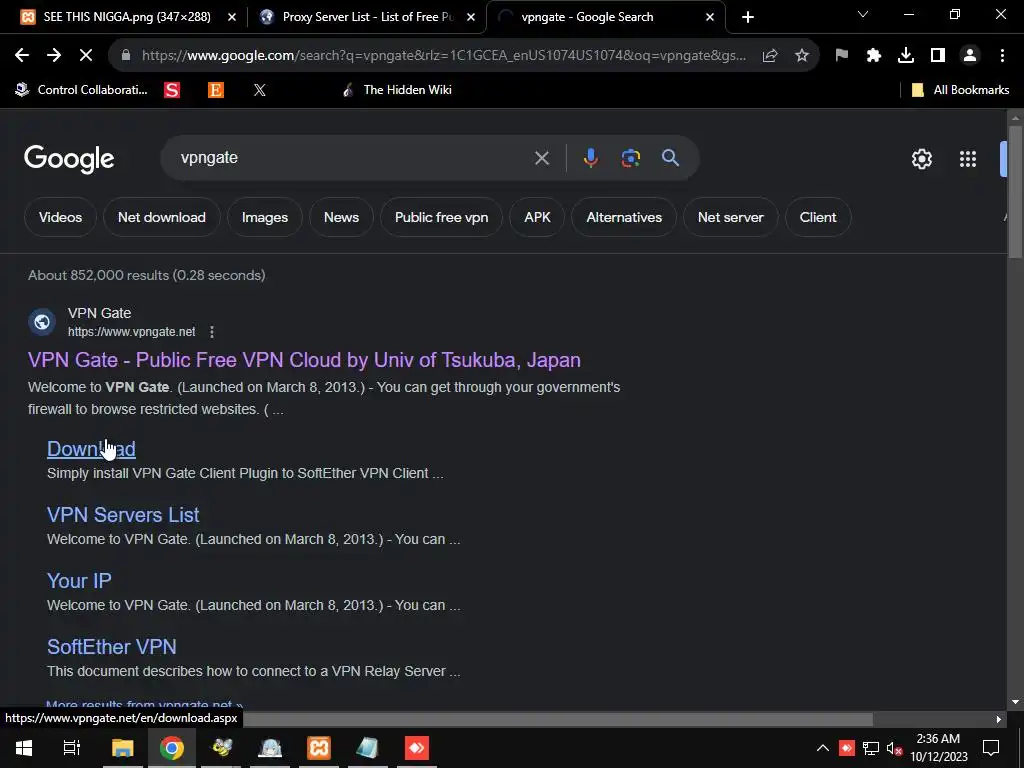Go to the Google homepage logo
The image size is (1024, 768).
tap(69, 159)
